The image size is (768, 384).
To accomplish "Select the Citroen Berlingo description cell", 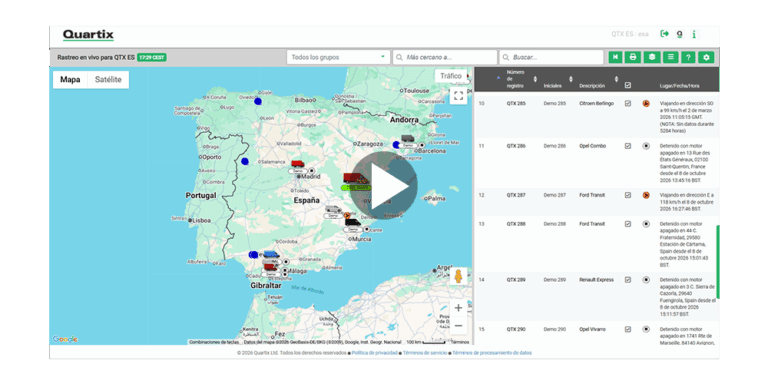I will coord(597,103).
